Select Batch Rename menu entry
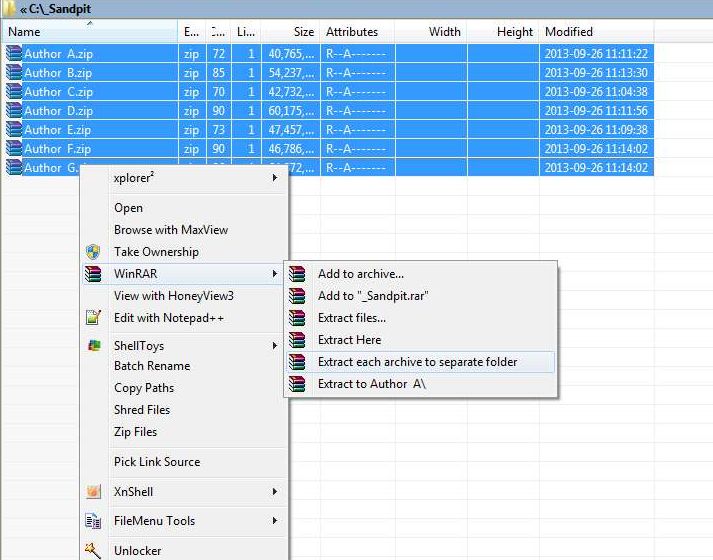This screenshot has width=713, height=560. [x=152, y=366]
